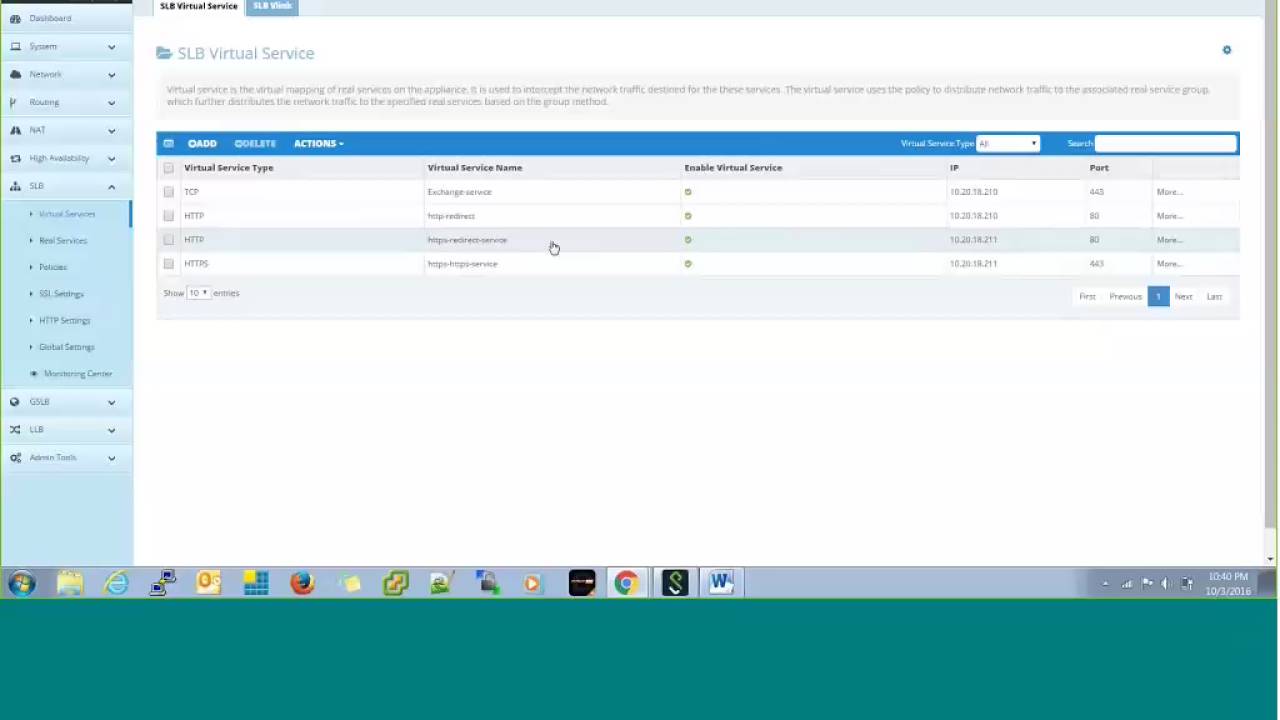Check the box for https-https-service row

[168, 264]
